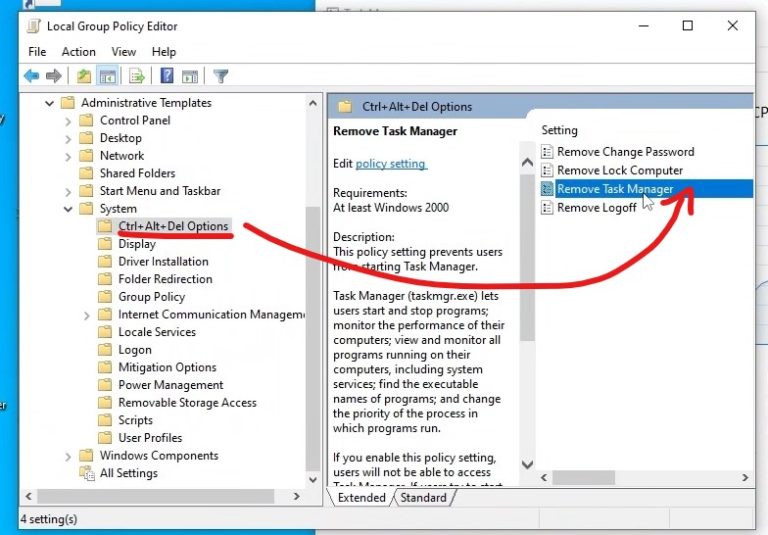Click the Scripts folder icon
The width and height of the screenshot is (768, 535).
(x=105, y=420)
